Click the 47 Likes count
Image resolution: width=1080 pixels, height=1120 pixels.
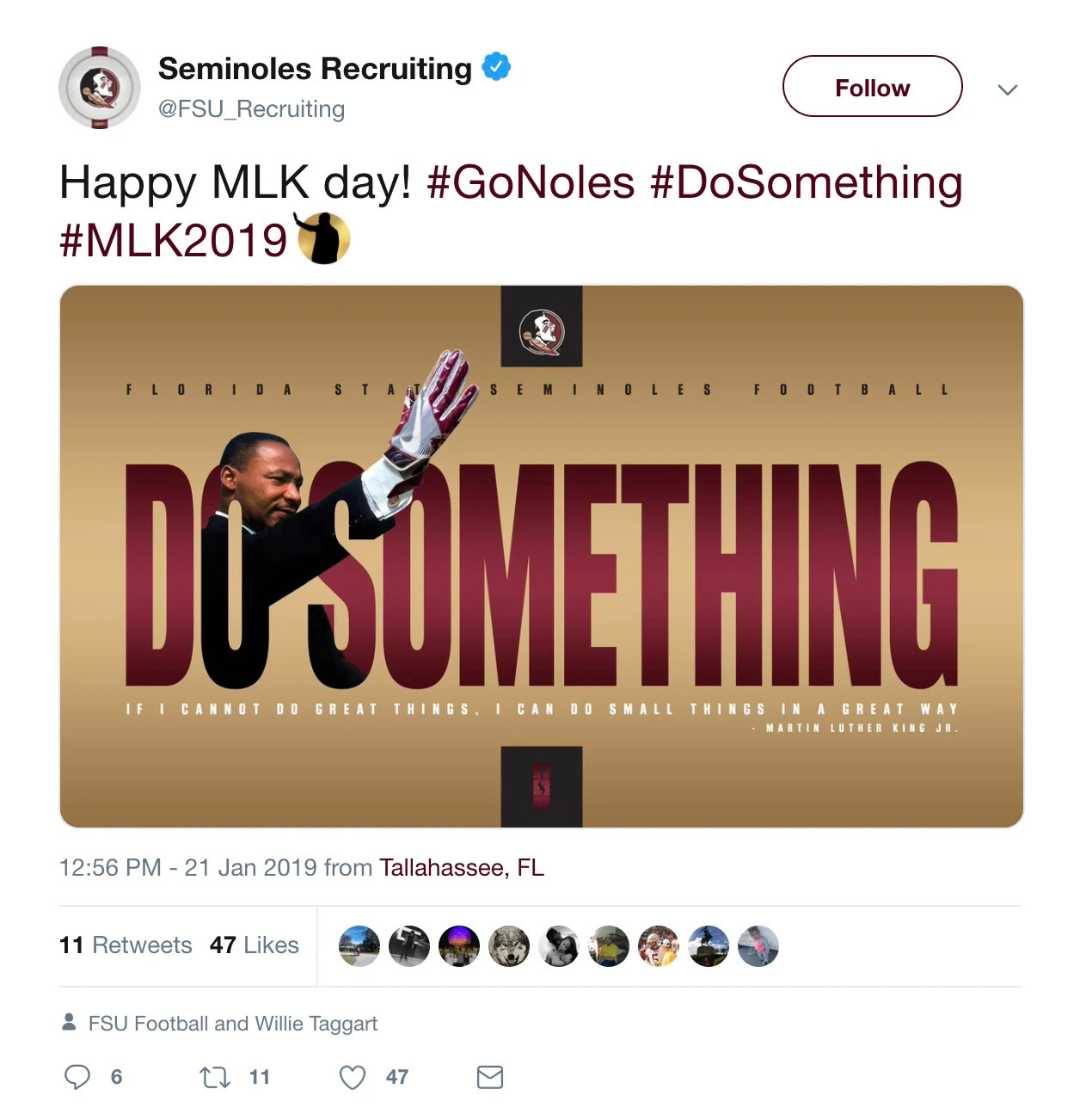tap(253, 945)
